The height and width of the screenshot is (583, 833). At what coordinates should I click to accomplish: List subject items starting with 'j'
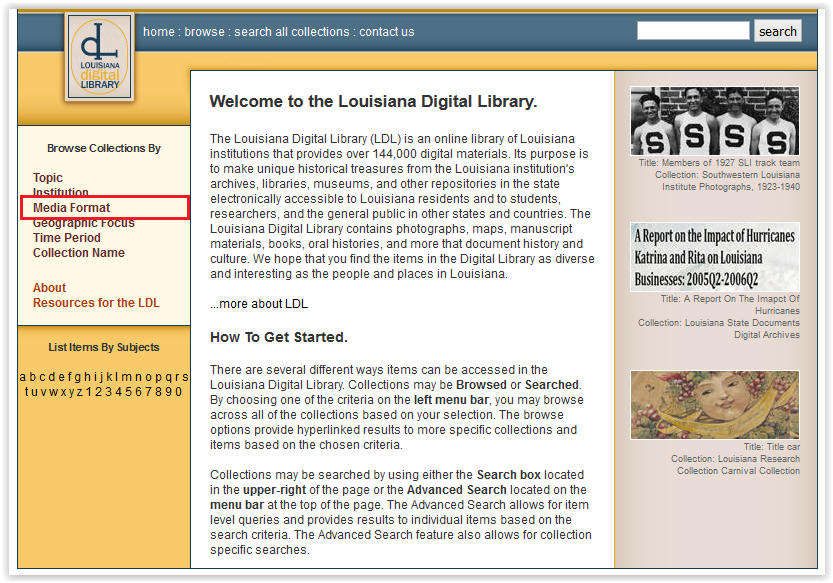(x=101, y=377)
